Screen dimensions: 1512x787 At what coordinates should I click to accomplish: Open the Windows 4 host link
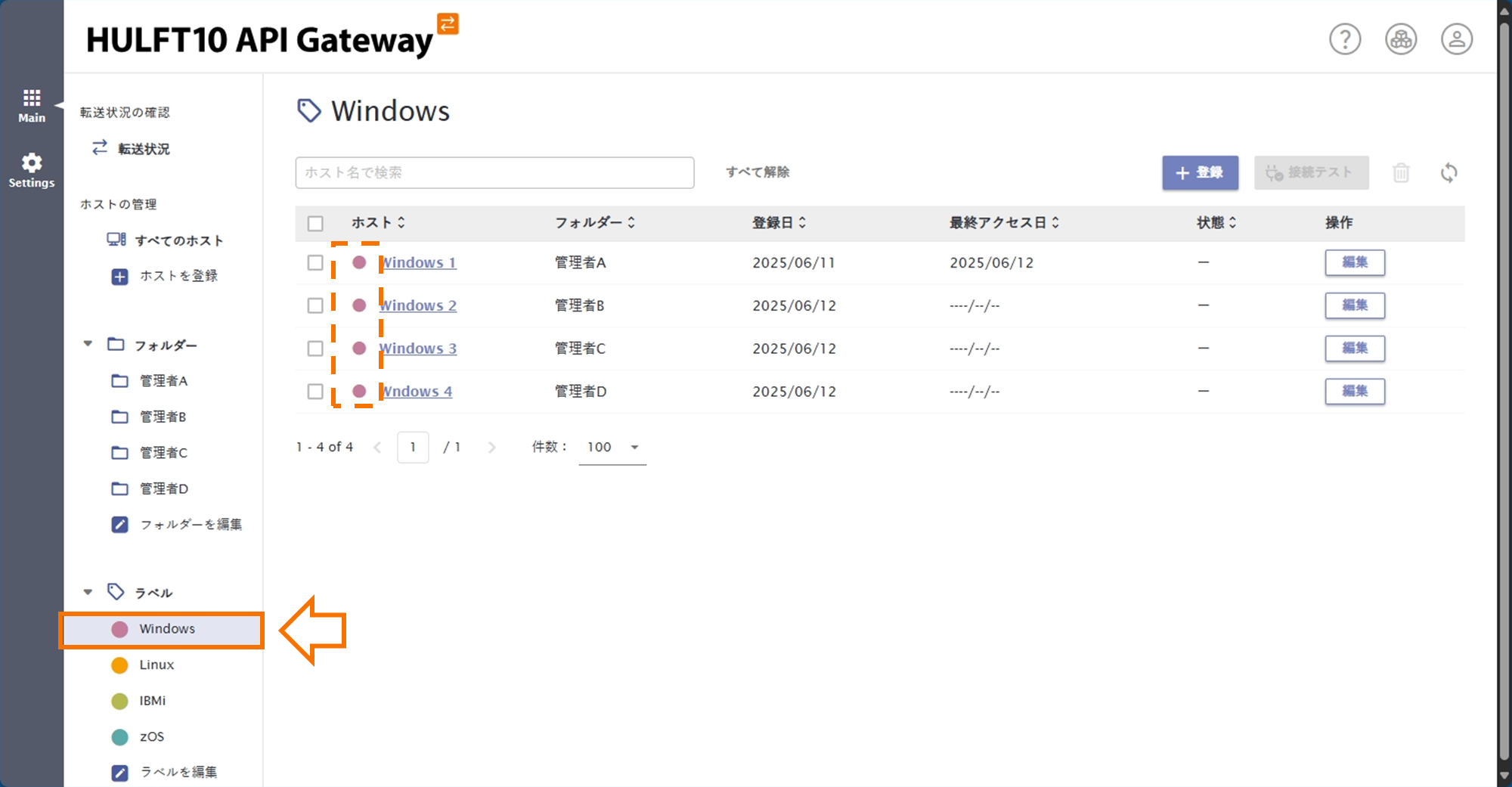pos(417,392)
